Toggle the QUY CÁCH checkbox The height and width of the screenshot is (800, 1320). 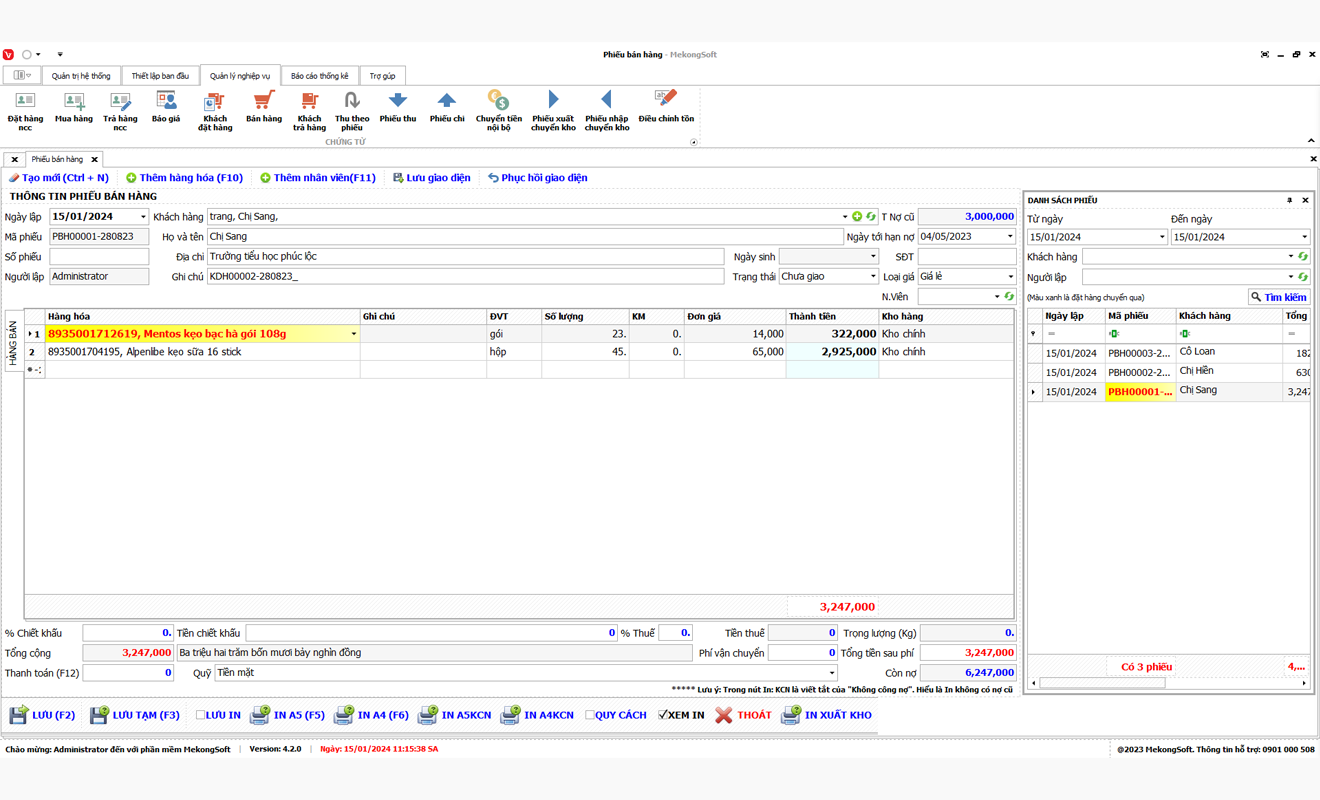pos(590,715)
